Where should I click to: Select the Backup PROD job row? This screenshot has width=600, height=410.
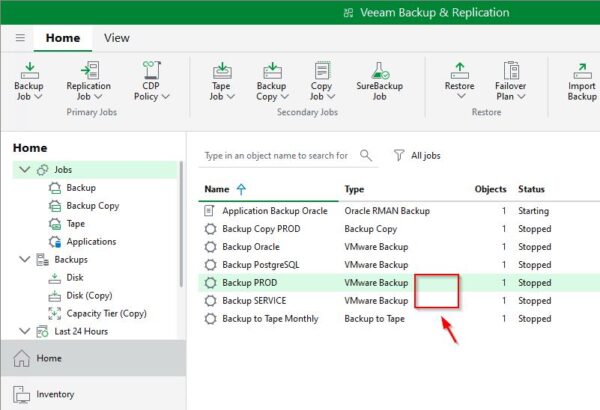pos(399,283)
